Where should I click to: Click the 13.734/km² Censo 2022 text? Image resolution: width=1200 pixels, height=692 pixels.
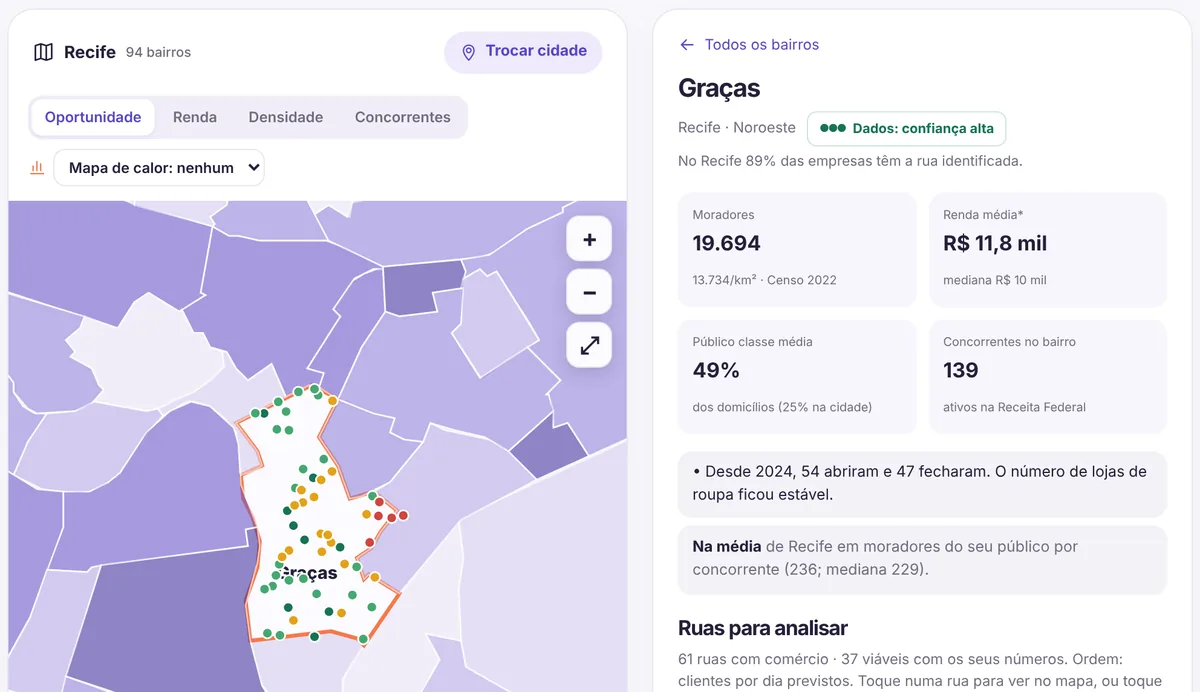765,280
